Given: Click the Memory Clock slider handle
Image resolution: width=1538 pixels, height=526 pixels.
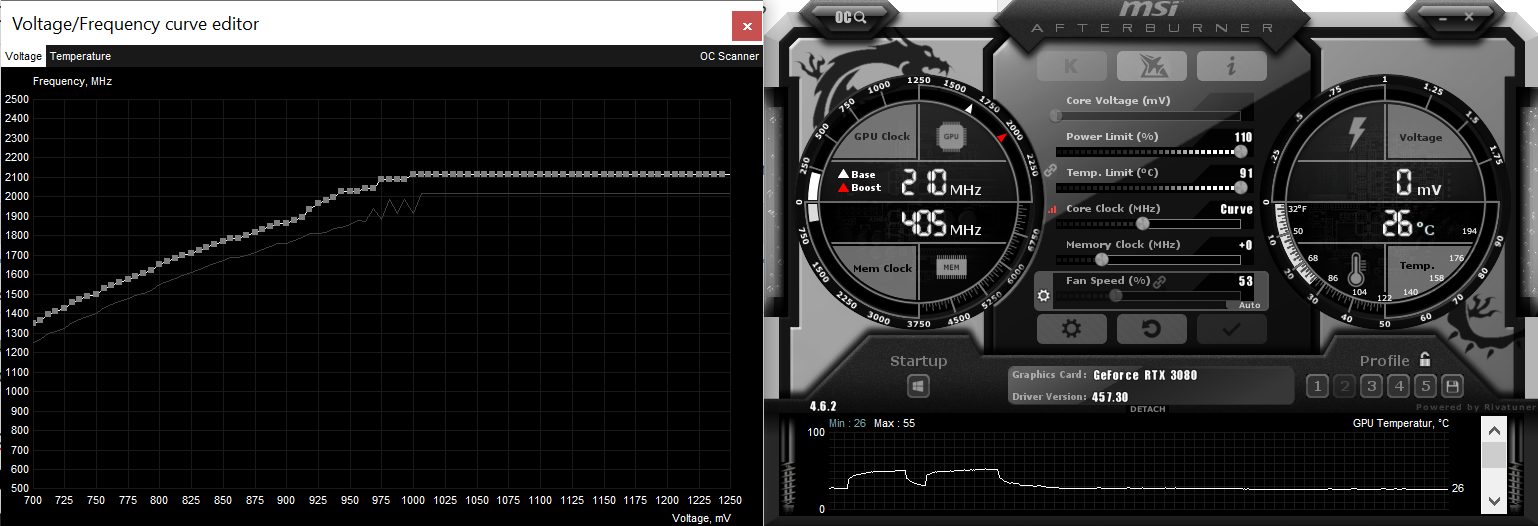Looking at the screenshot, I should tap(1101, 259).
